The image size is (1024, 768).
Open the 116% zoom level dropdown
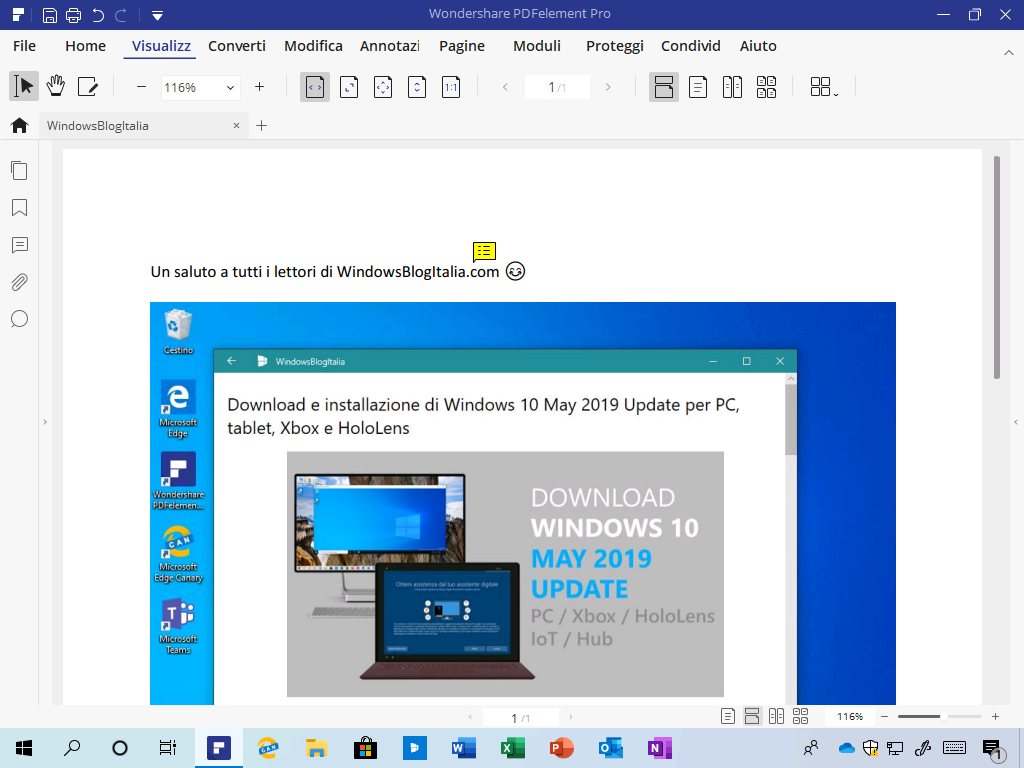230,88
